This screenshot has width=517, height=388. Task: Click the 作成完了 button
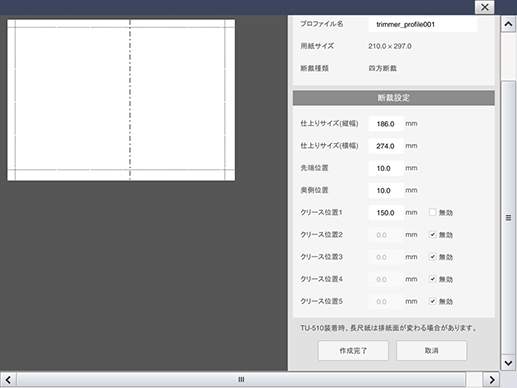click(x=353, y=351)
